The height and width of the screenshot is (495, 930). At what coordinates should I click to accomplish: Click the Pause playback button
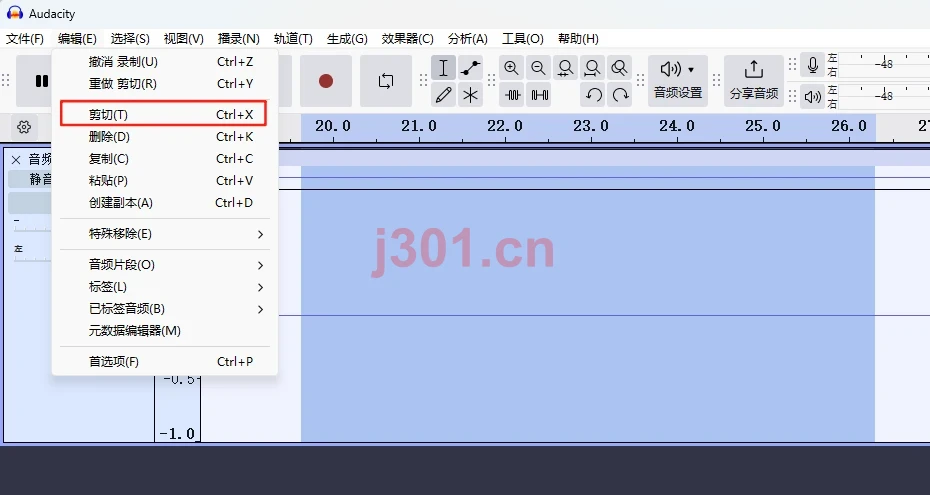point(40,81)
